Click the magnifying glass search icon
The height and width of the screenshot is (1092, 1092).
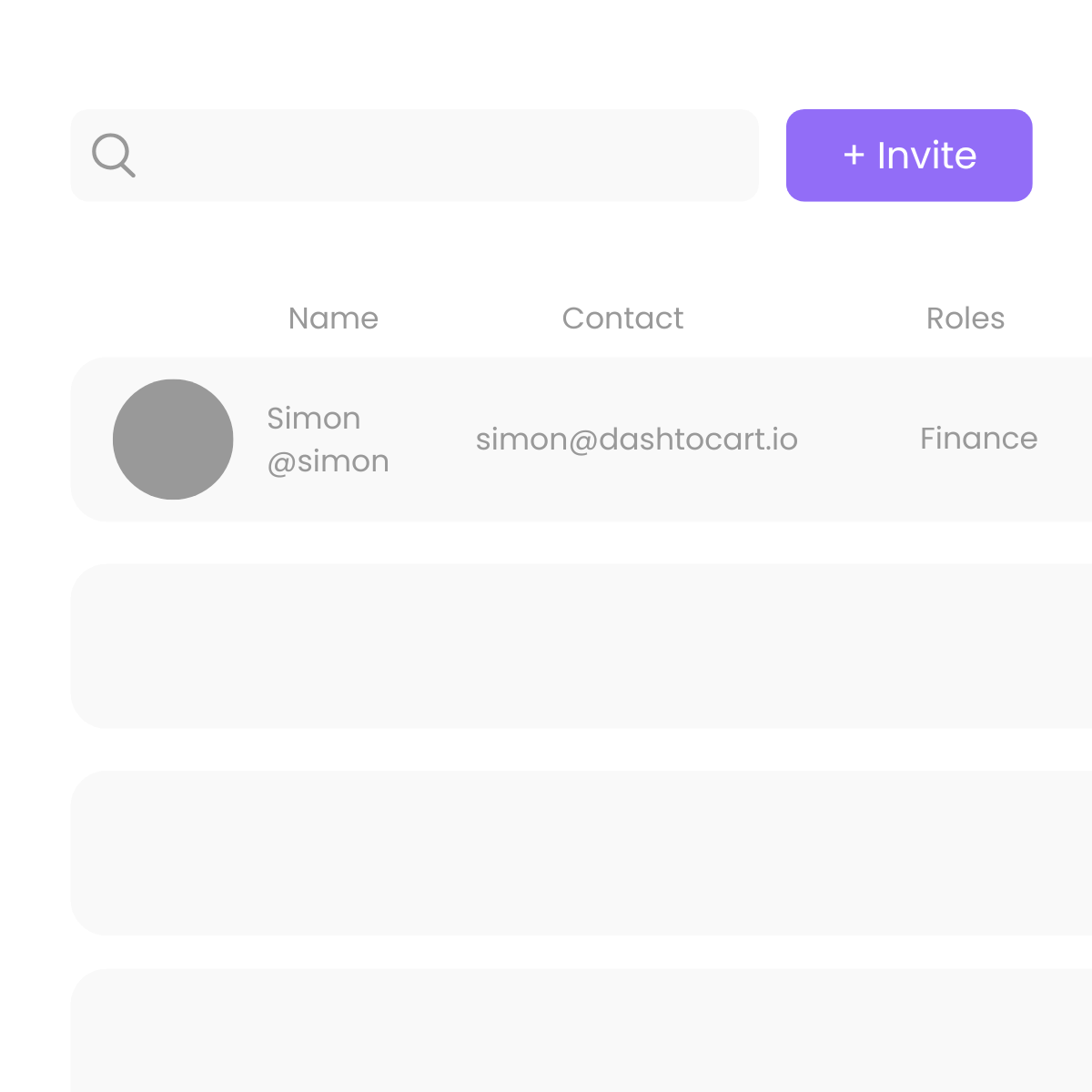(114, 156)
